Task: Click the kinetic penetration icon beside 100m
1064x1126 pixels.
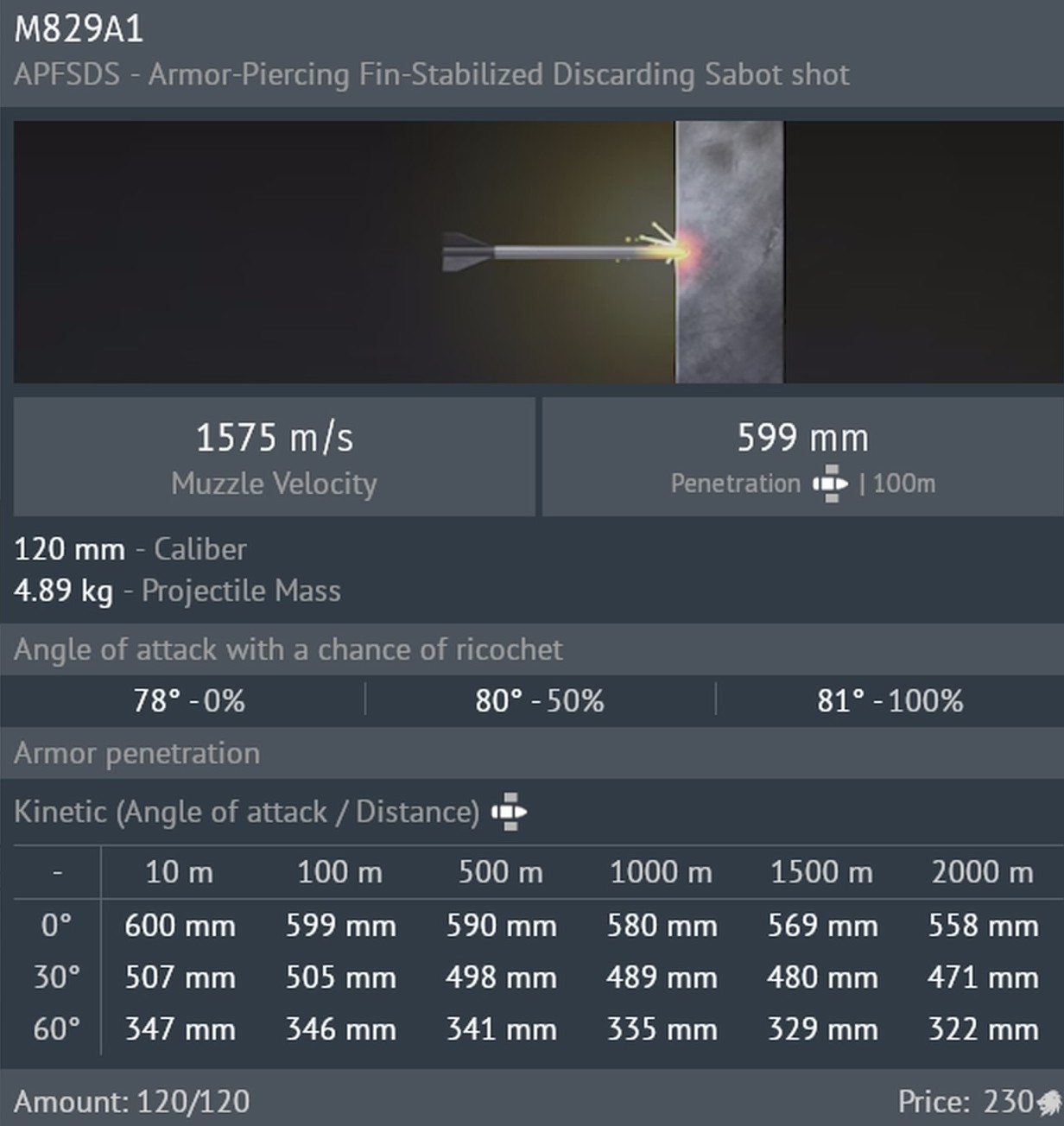Action: 830,484
